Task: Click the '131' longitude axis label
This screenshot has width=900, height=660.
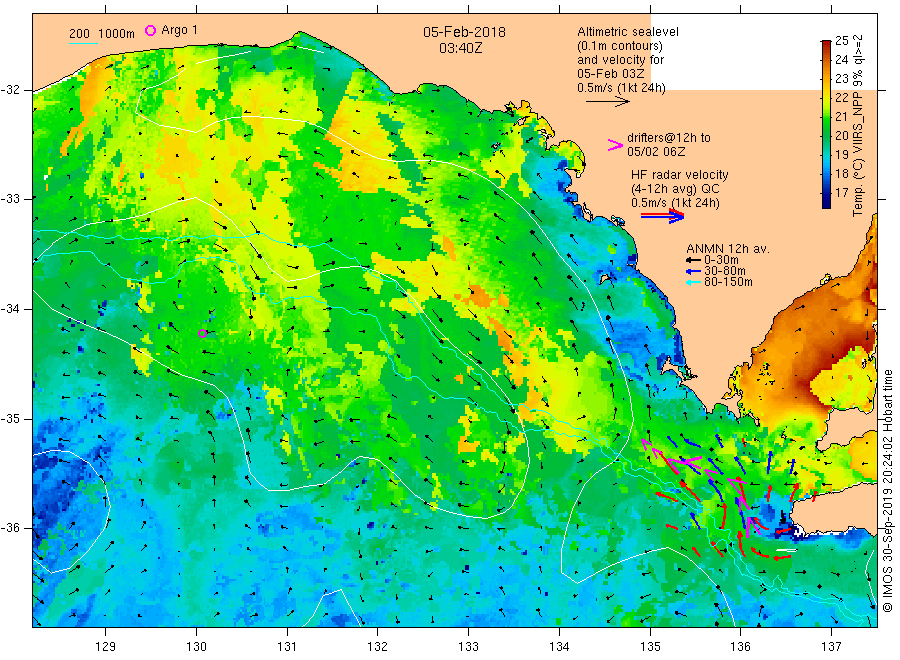Action: pyautogui.click(x=287, y=647)
